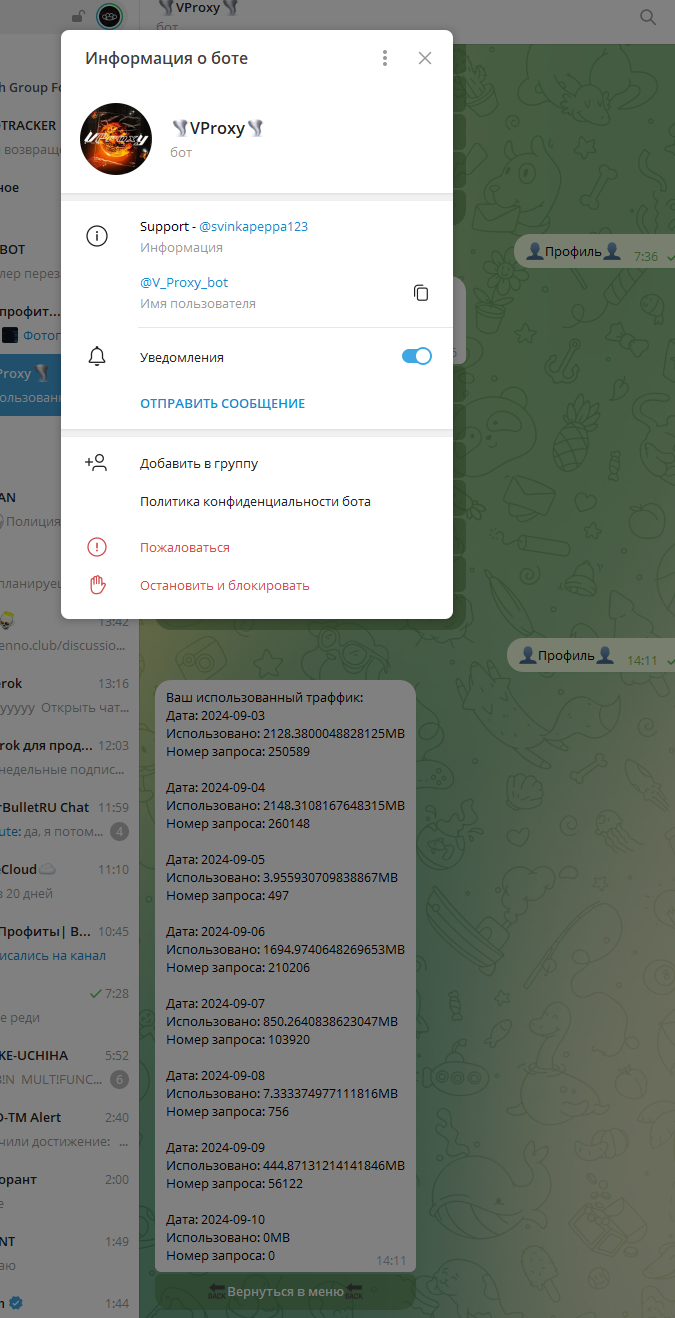This screenshot has height=1318, width=675.
Task: Close the bot info dialog
Action: tap(425, 58)
